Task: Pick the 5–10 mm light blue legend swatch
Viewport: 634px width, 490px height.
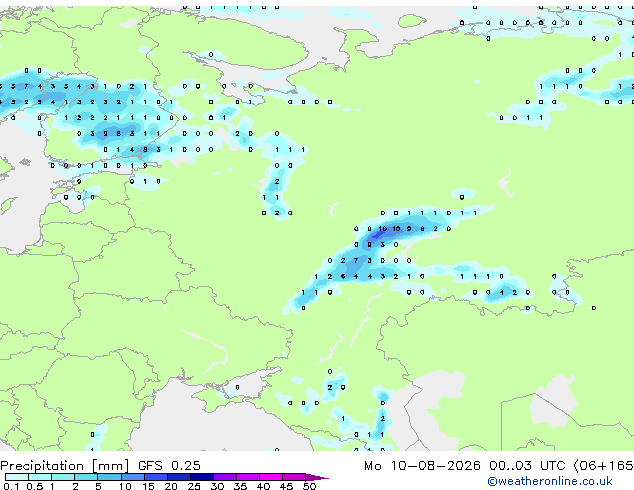Action: [109, 477]
